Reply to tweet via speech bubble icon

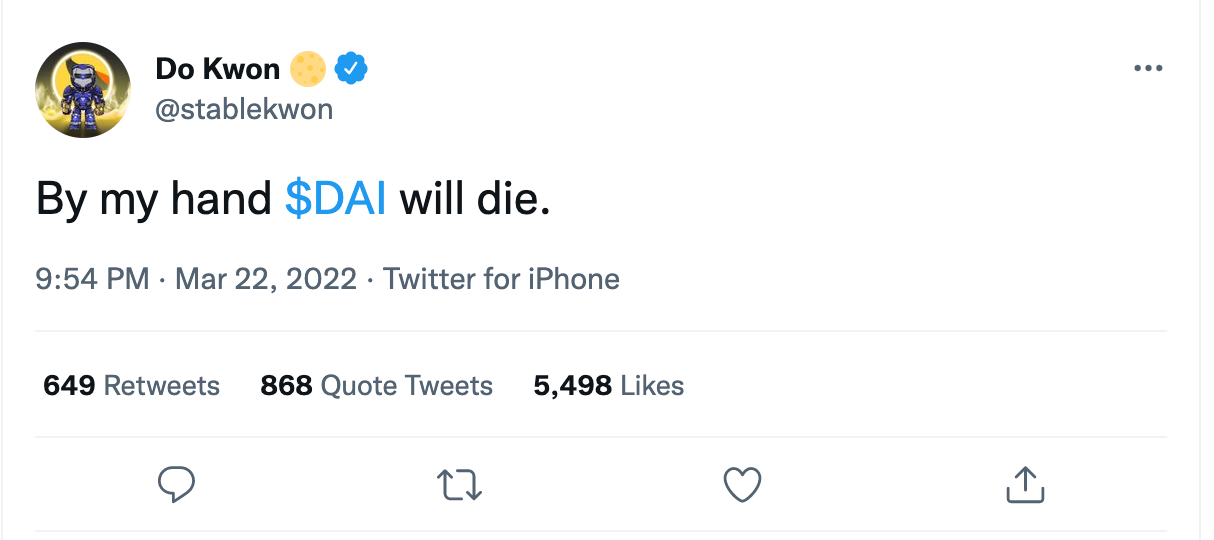coord(177,485)
